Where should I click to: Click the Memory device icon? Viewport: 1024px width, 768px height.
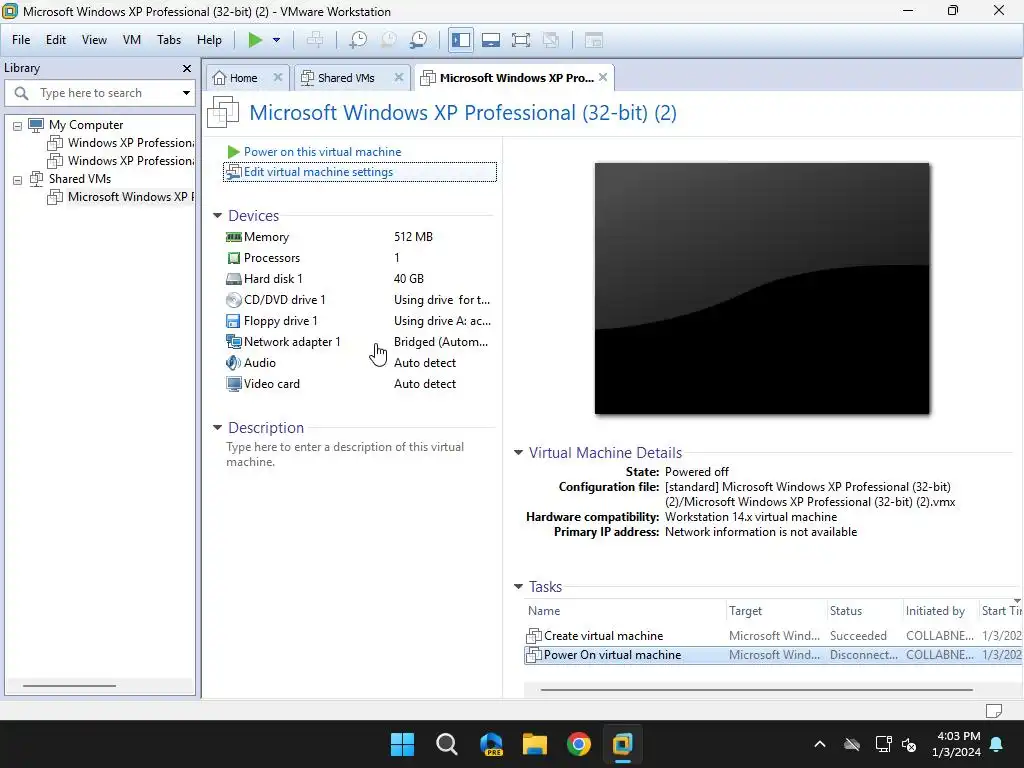pos(233,236)
